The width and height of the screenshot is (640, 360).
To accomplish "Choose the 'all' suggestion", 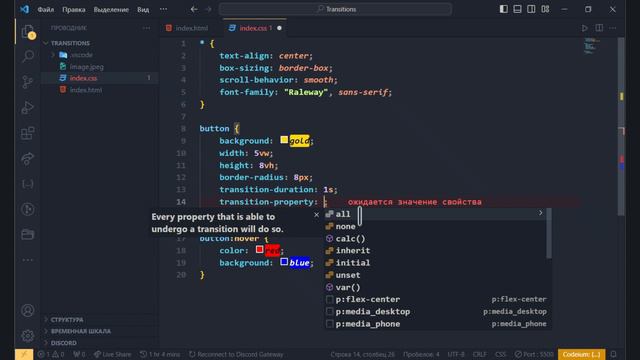I will point(435,214).
